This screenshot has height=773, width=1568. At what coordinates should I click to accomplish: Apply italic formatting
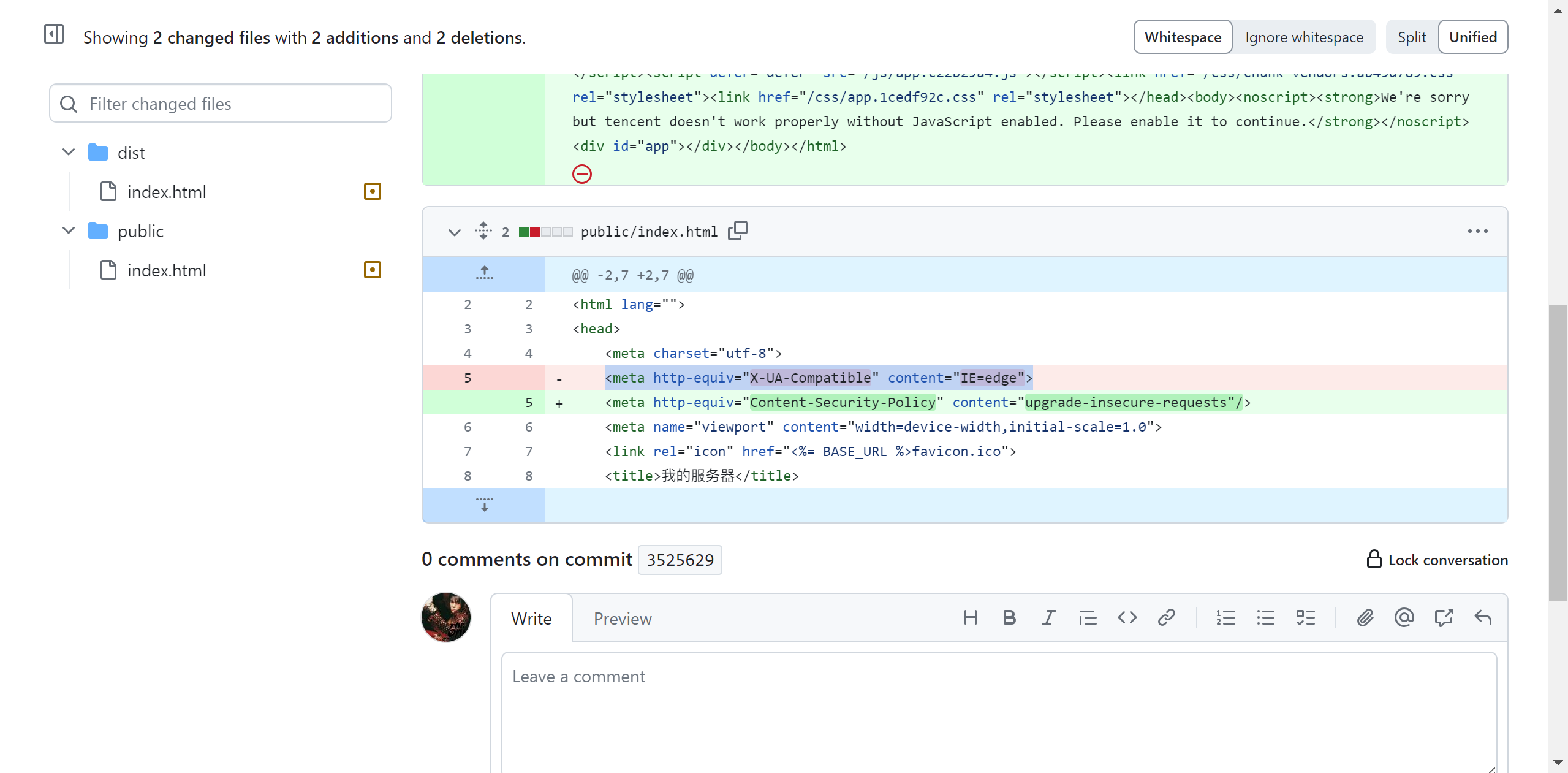(1048, 617)
